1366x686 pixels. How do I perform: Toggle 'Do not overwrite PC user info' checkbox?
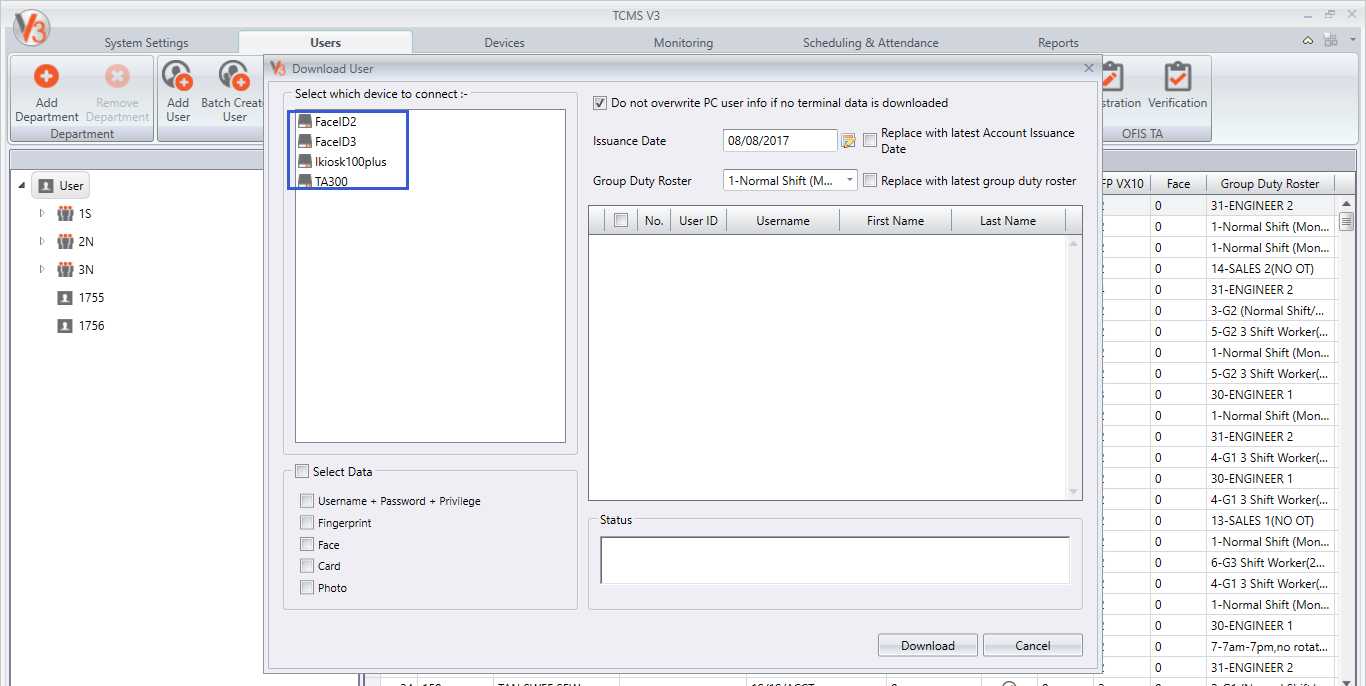pyautogui.click(x=600, y=103)
